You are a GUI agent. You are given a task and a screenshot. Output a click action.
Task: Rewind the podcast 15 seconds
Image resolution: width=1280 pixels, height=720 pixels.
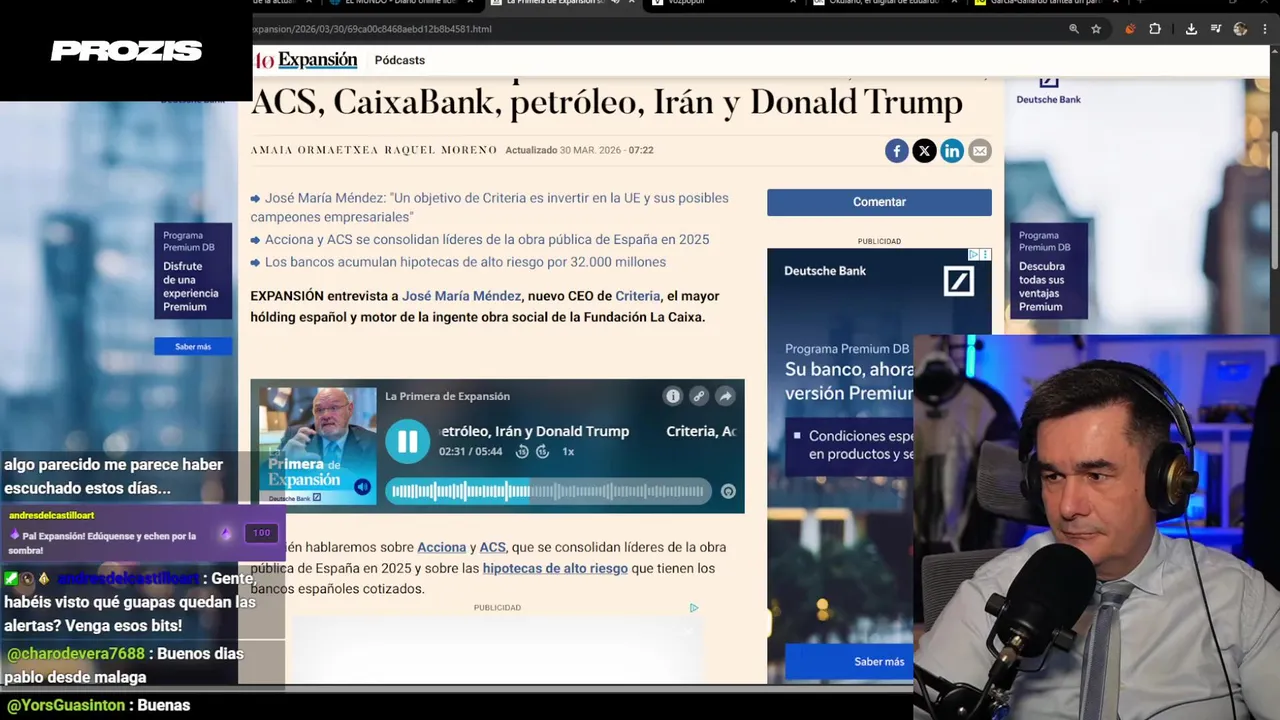point(522,452)
